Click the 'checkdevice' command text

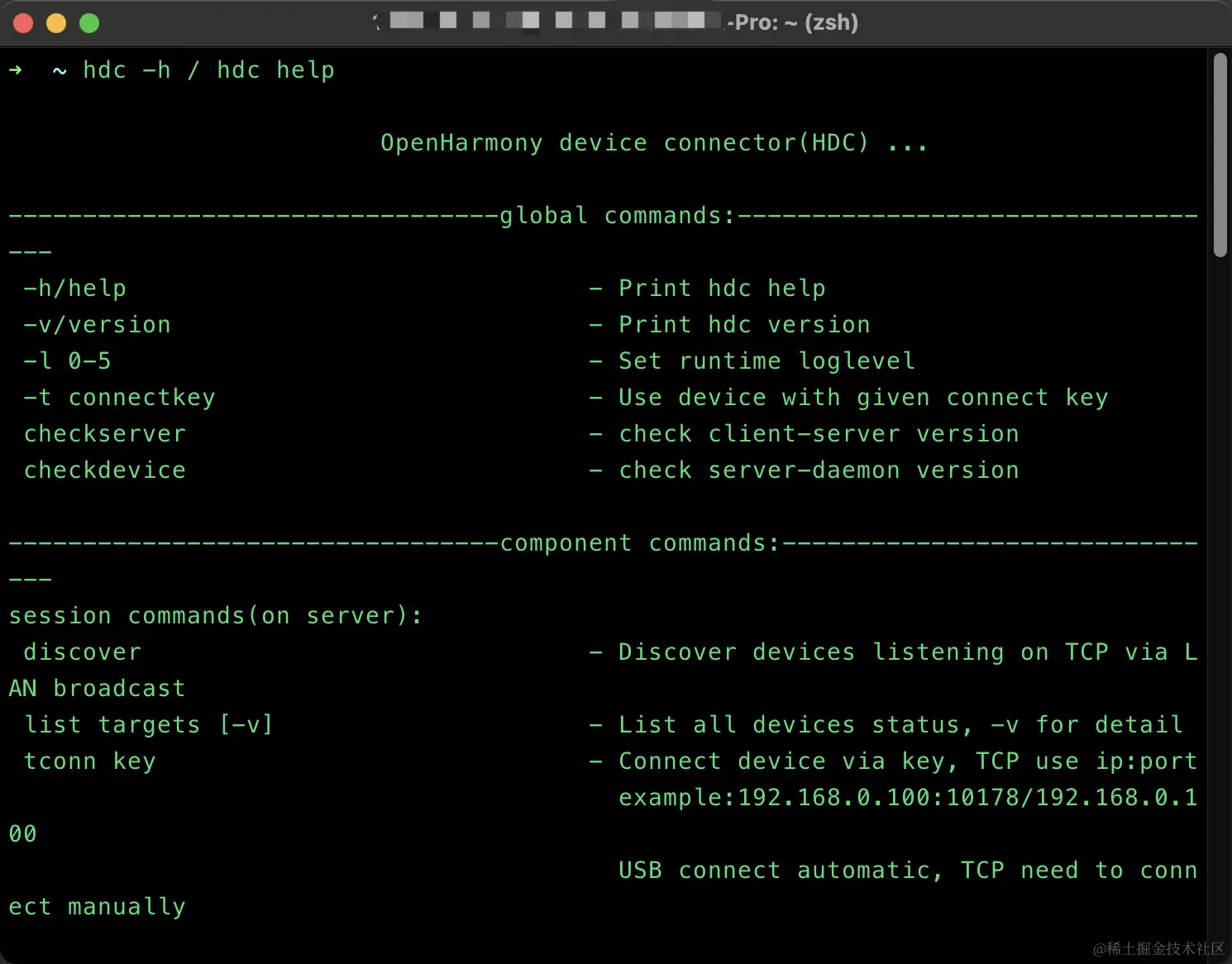105,470
